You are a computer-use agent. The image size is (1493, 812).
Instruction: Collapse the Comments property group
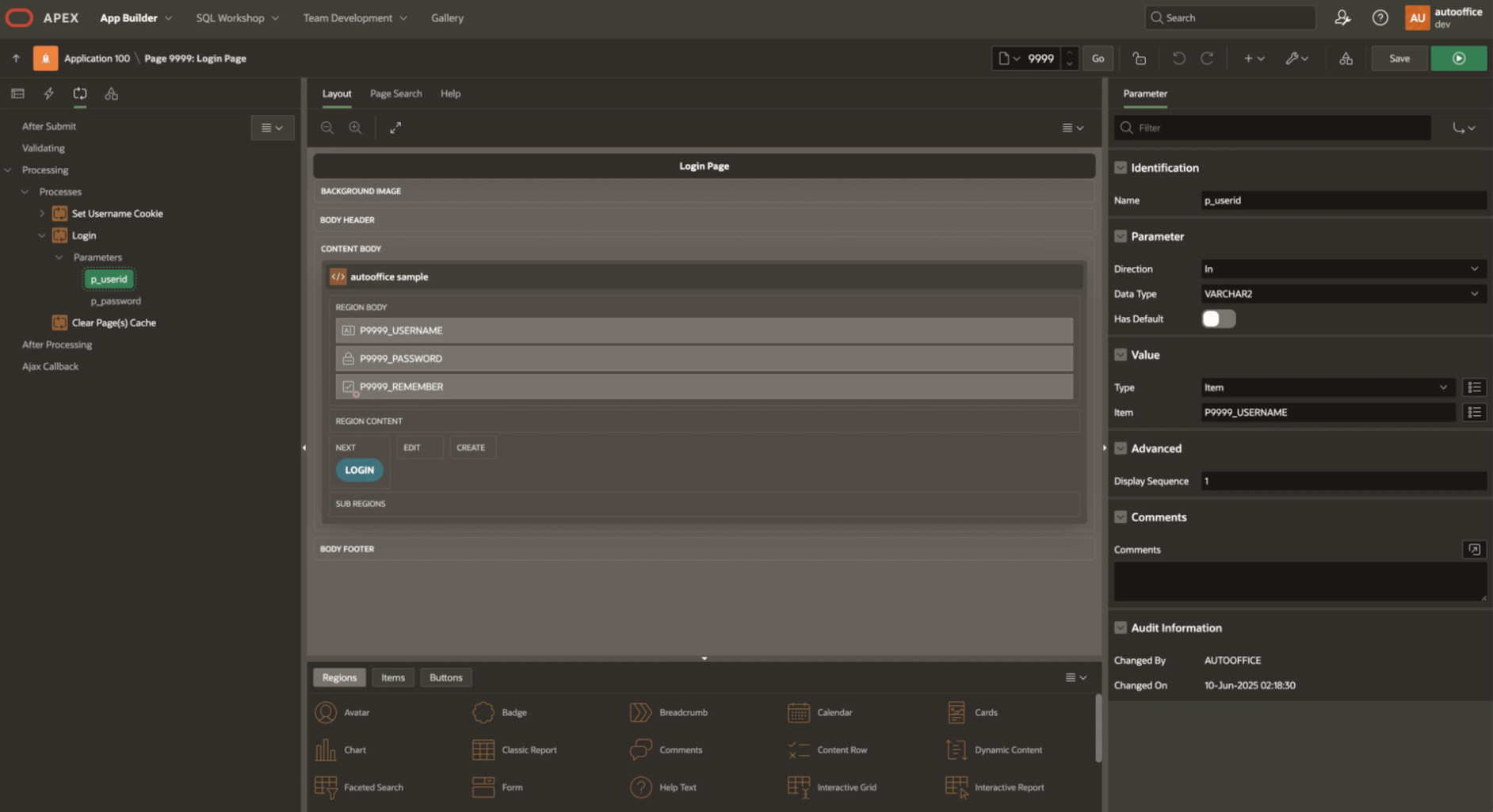tap(1121, 517)
